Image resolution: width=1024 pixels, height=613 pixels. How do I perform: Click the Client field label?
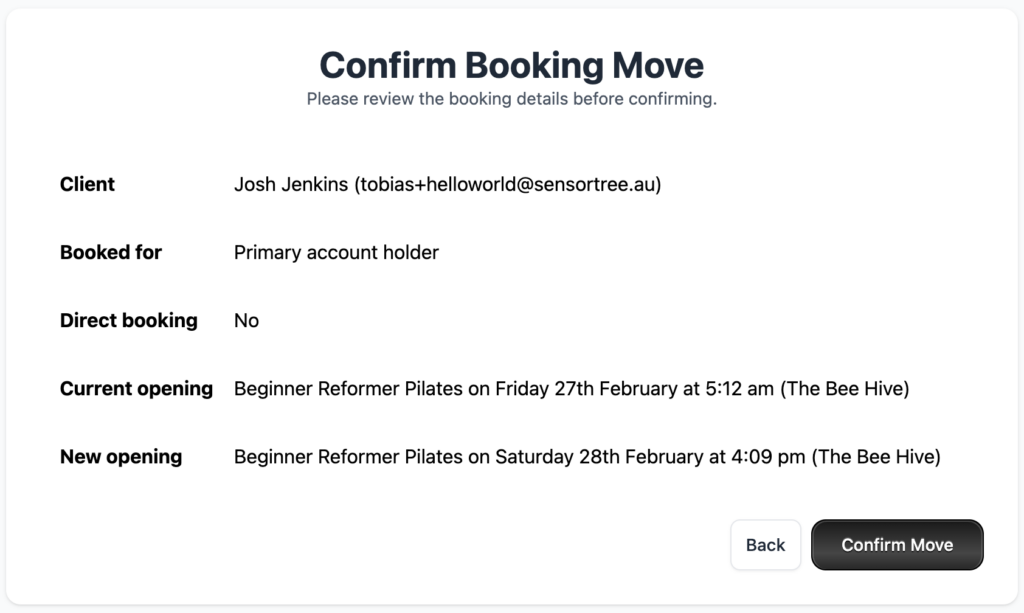(x=87, y=184)
